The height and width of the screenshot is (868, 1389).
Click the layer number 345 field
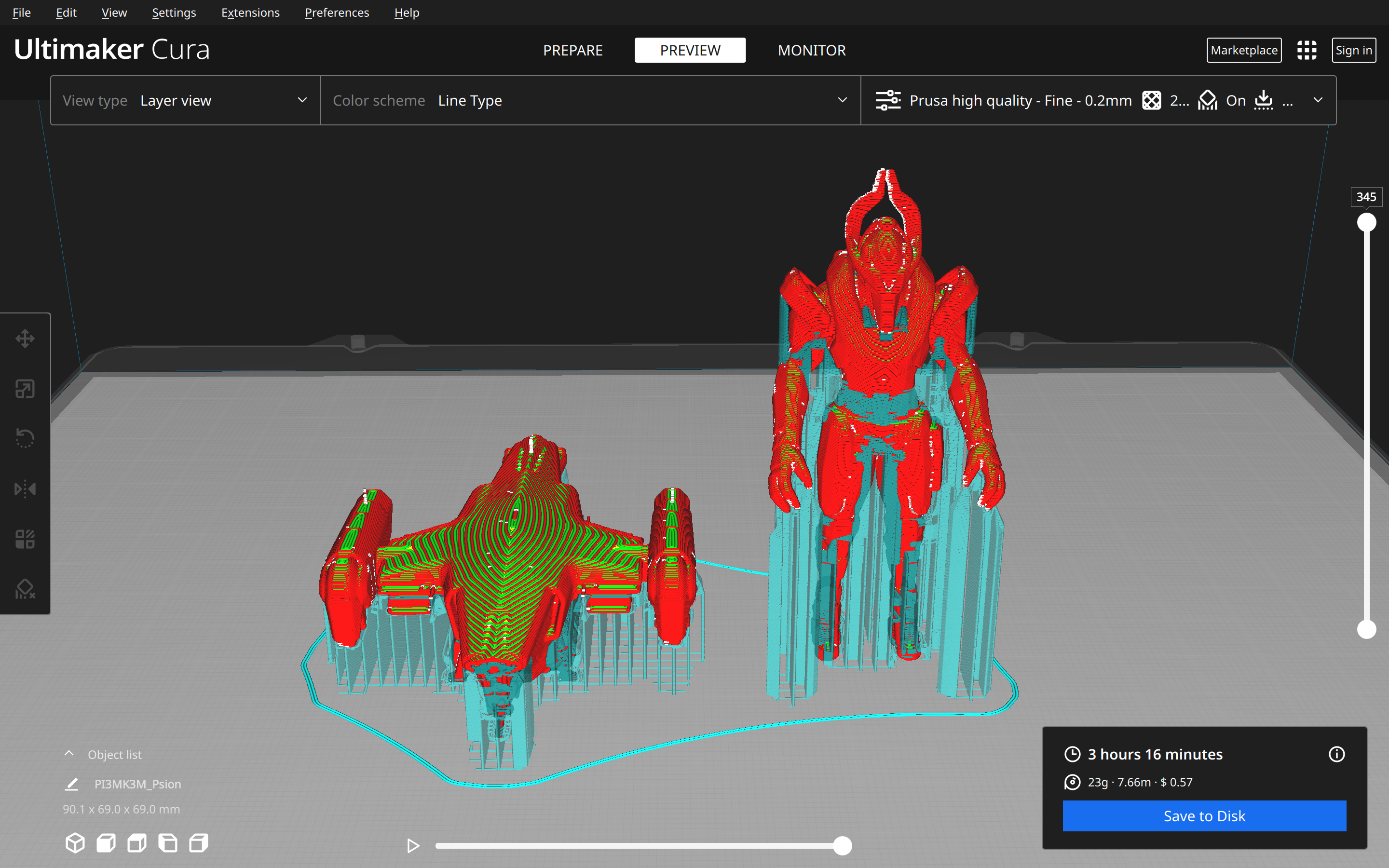pos(1366,197)
